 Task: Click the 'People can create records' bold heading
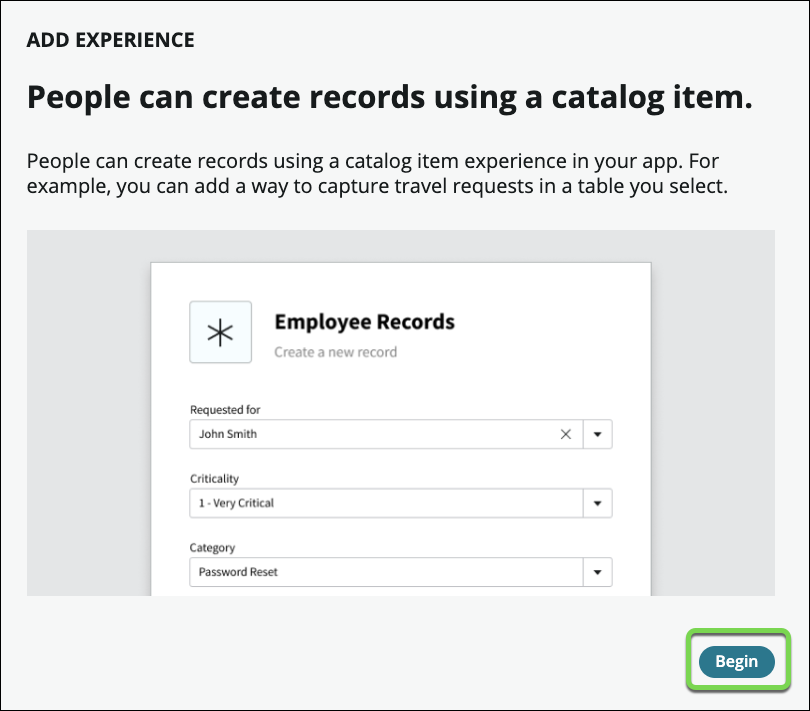point(388,98)
